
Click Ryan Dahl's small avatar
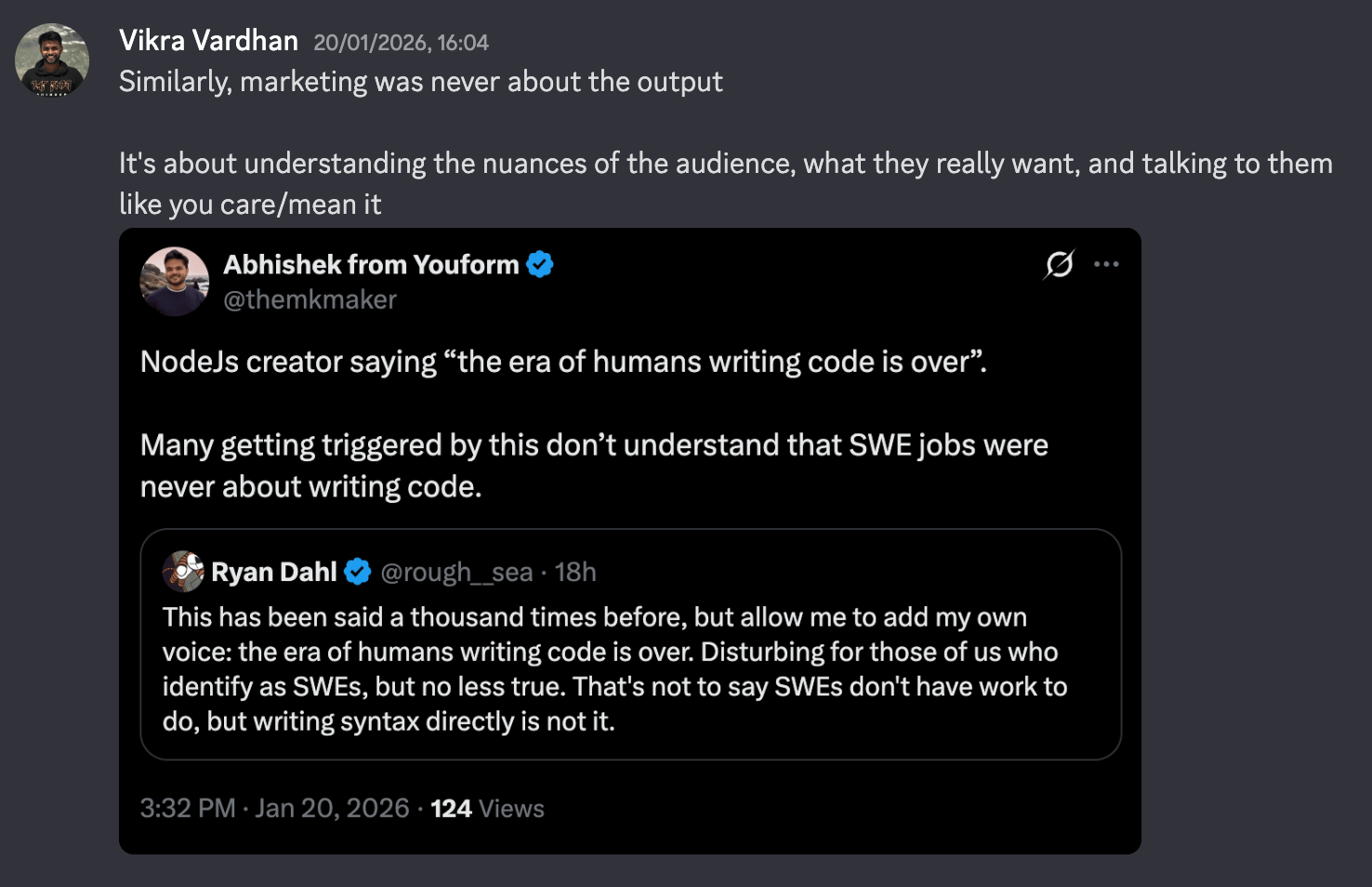pyautogui.click(x=183, y=571)
